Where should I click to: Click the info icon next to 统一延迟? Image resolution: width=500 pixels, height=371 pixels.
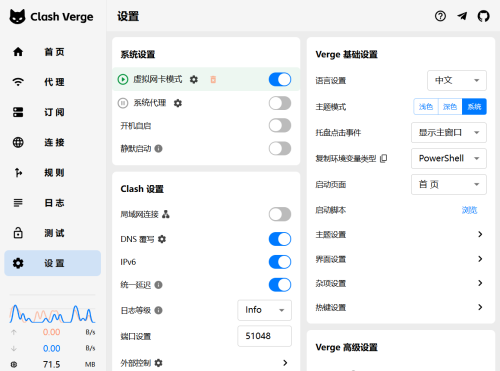tap(159, 285)
